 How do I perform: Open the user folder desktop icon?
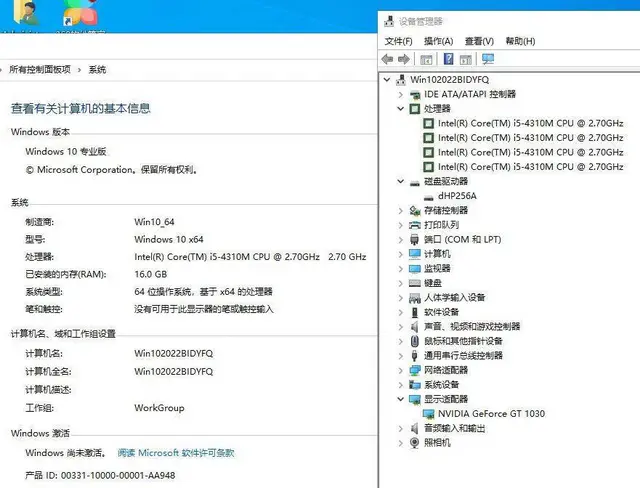[26, 13]
